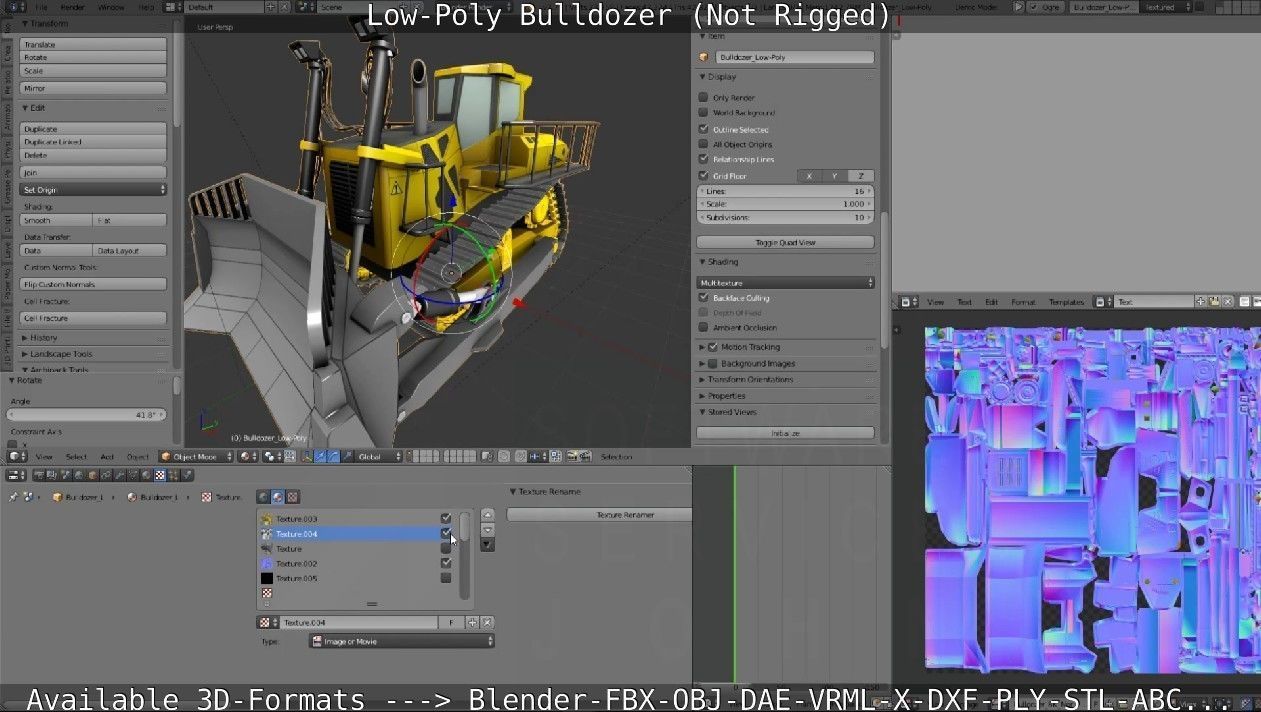Switch to the Render properties camera icon
Image resolution: width=1261 pixels, height=712 pixels.
[38, 474]
